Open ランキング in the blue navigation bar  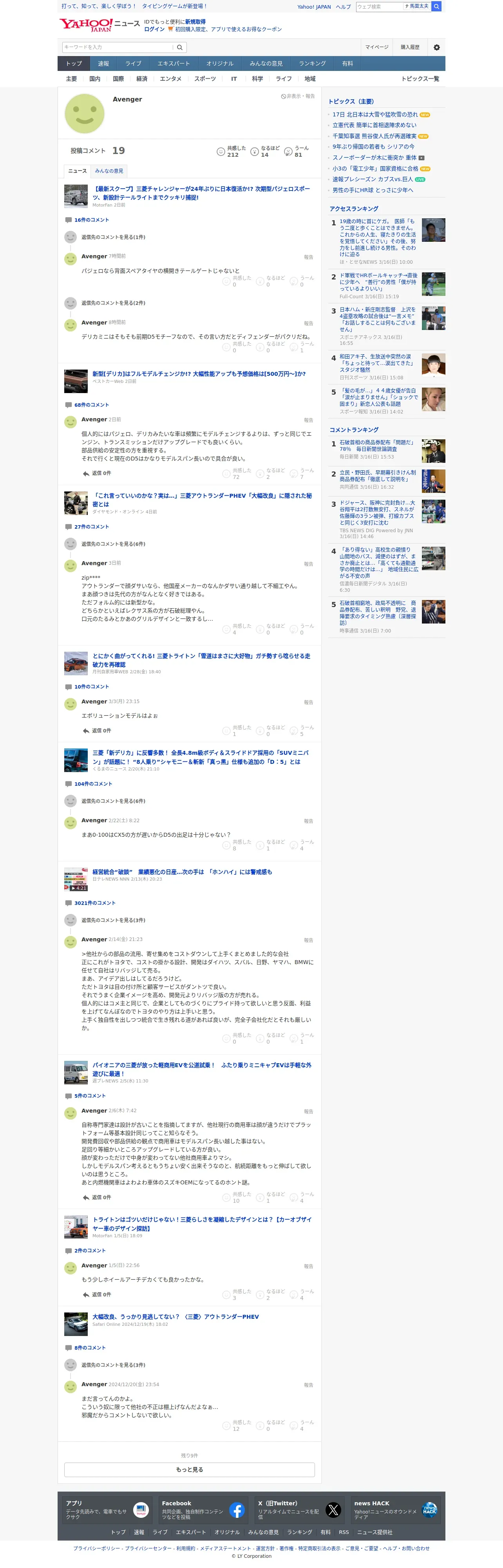(312, 63)
